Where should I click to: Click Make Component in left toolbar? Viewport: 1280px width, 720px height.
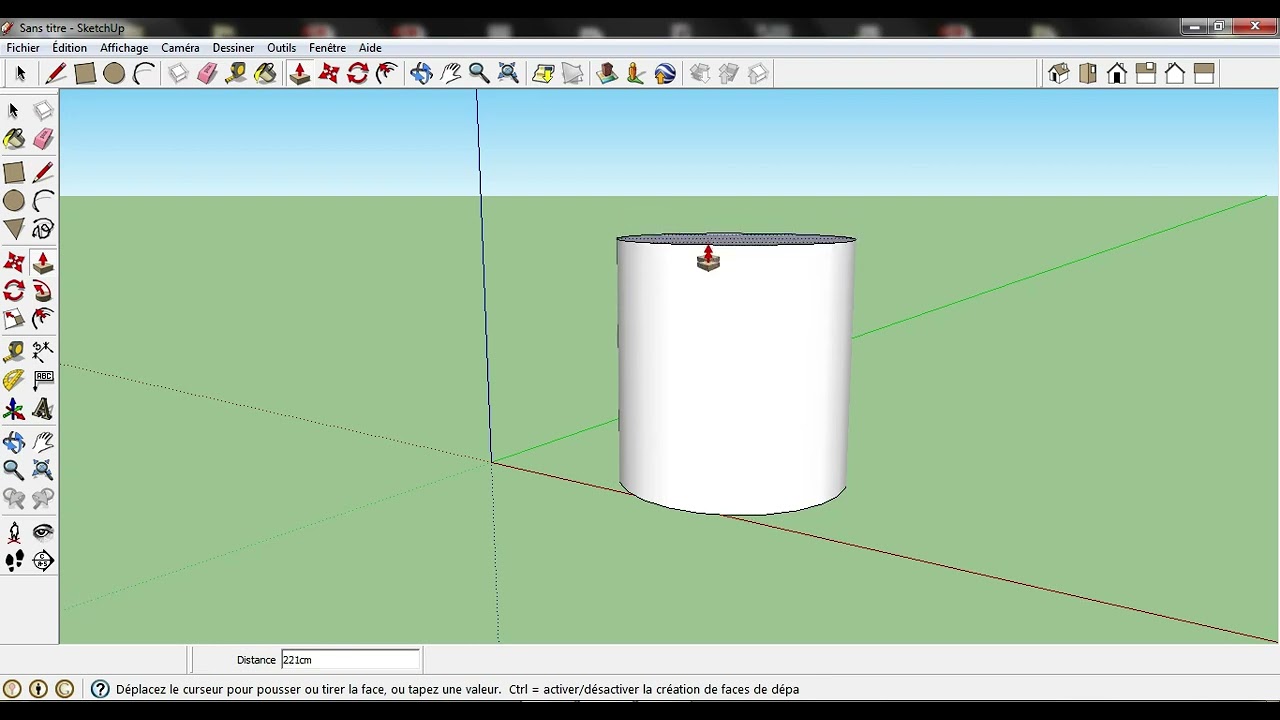pos(43,110)
